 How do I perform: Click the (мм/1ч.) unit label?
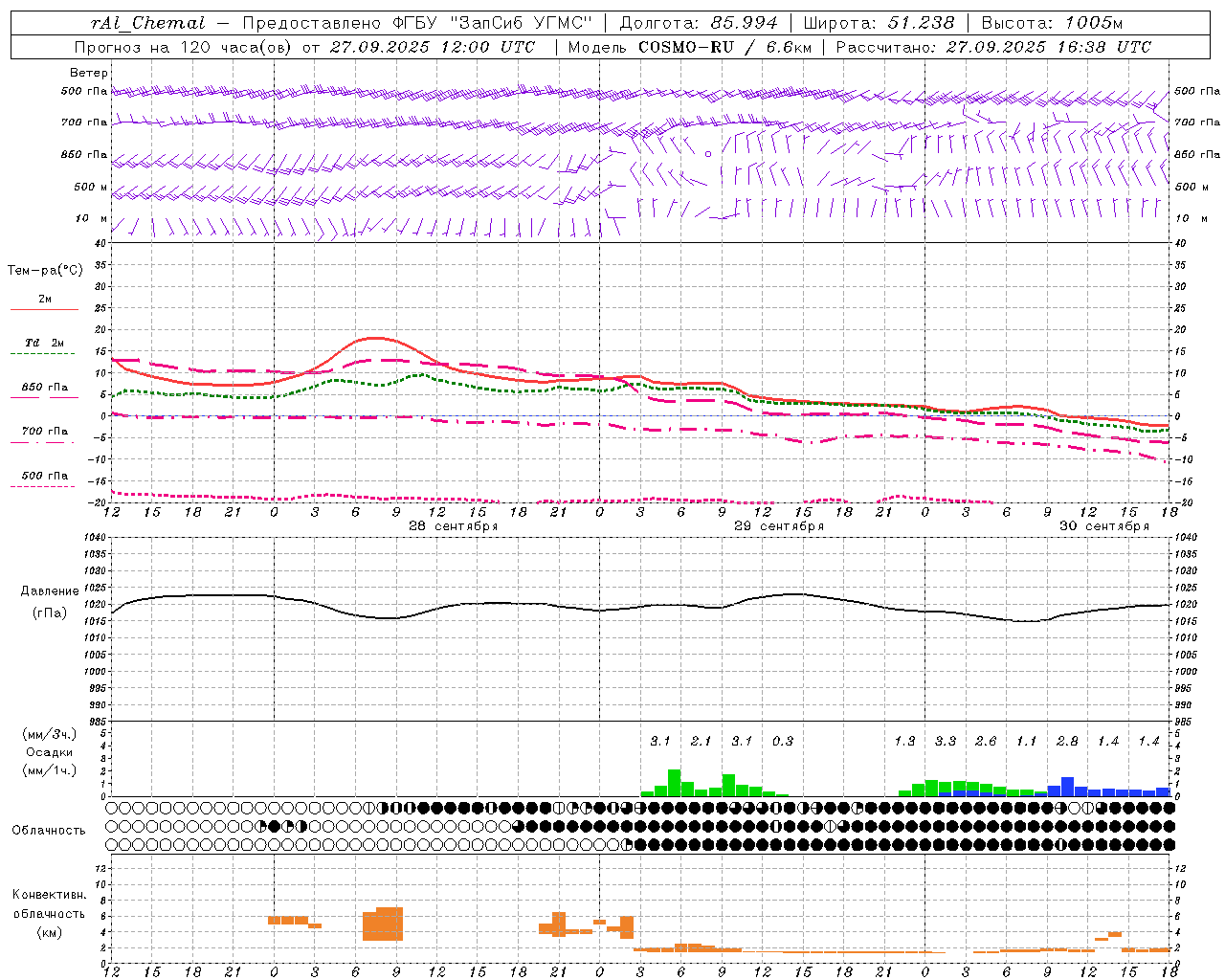(x=49, y=770)
